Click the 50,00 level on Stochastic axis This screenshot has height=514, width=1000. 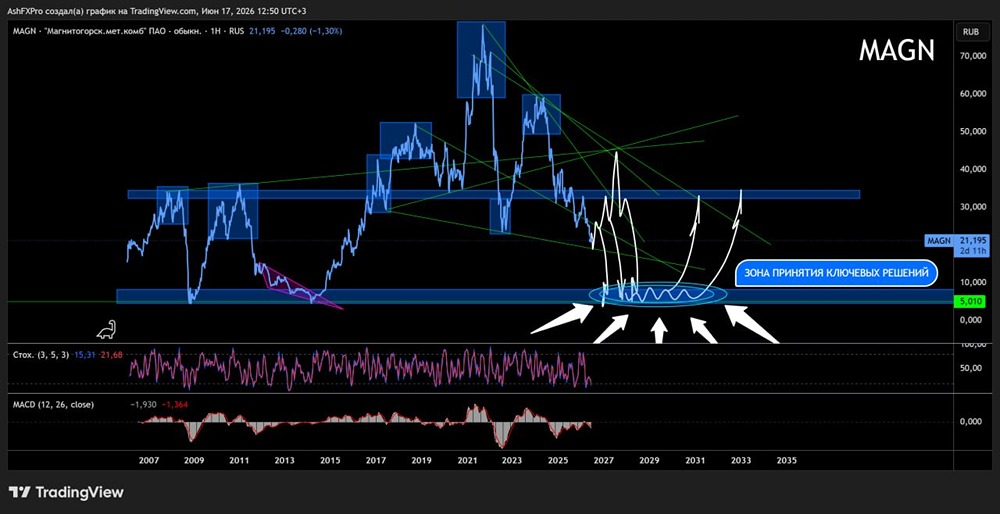(973, 368)
